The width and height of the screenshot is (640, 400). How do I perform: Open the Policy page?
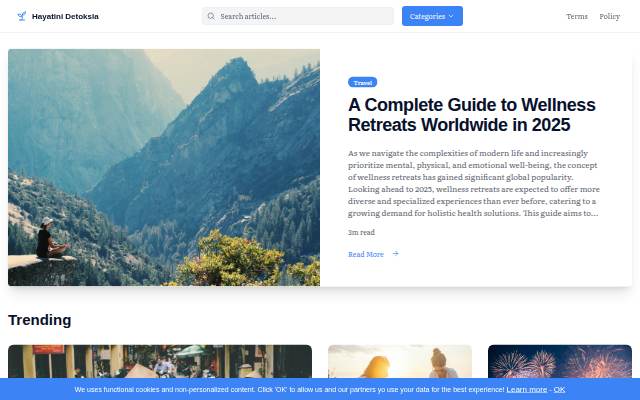pyautogui.click(x=609, y=16)
